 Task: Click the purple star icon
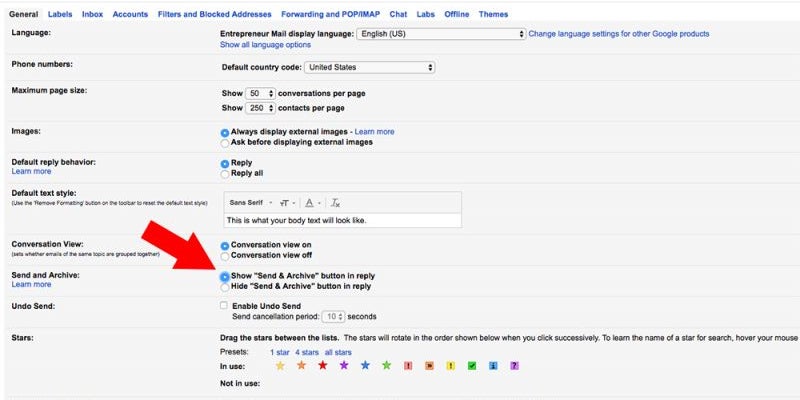pos(344,365)
